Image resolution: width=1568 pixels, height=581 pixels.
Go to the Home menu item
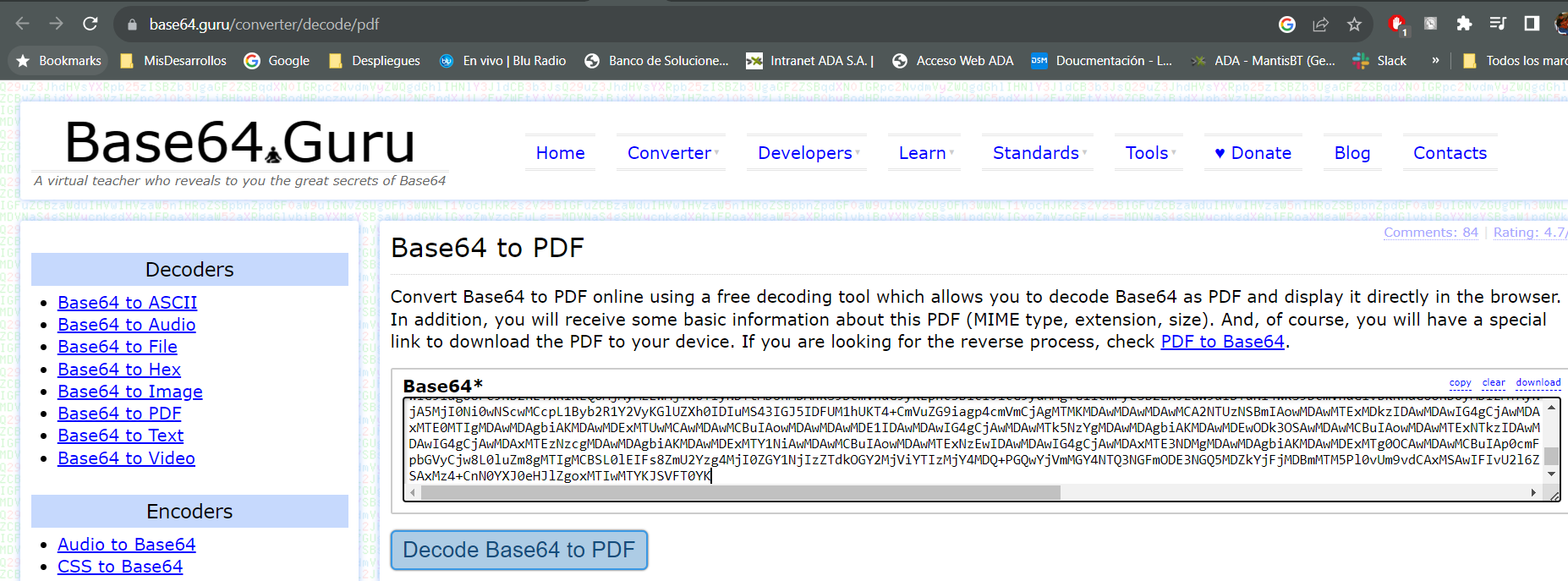pos(560,153)
